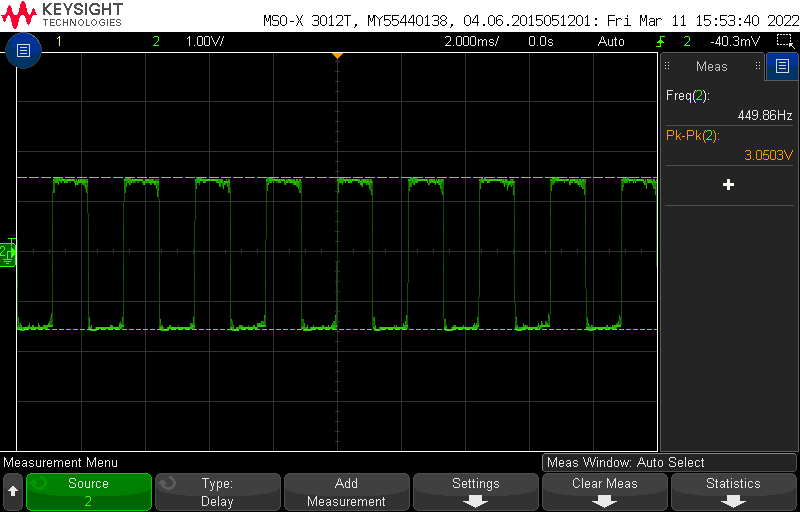Open the Settings softkey submenu

click(x=475, y=491)
